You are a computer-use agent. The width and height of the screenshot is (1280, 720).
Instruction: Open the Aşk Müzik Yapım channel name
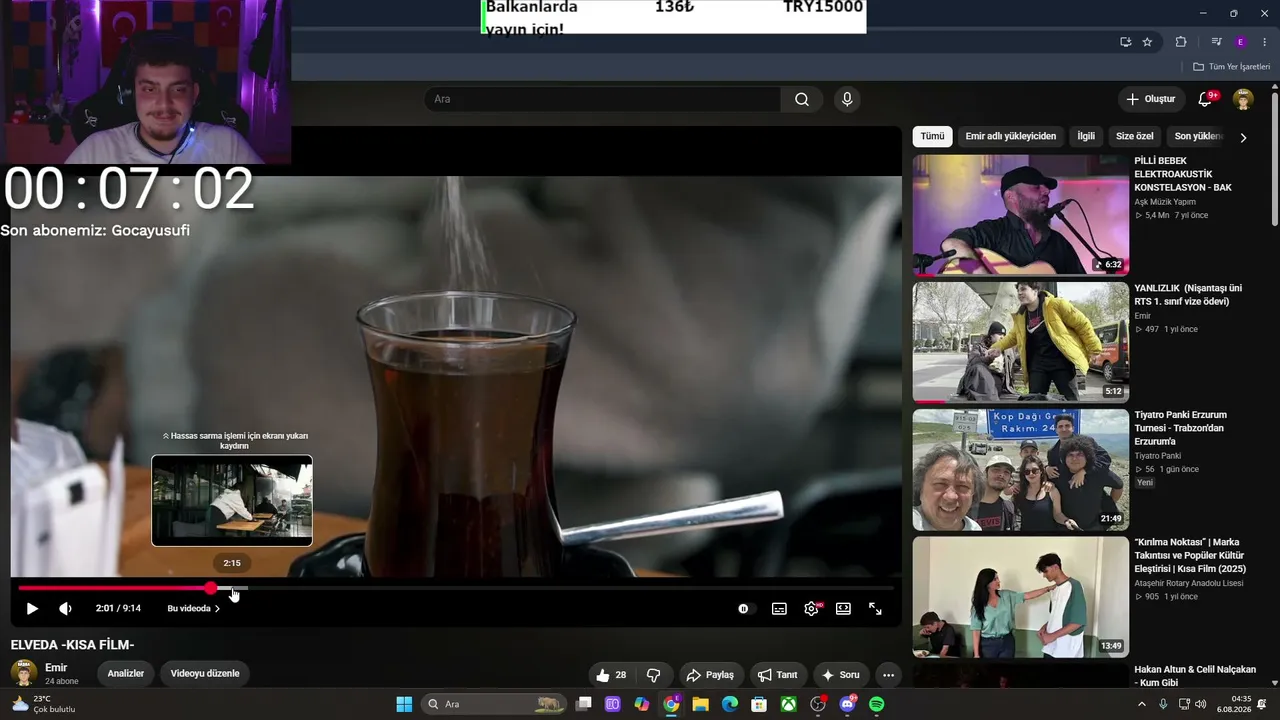[1163, 202]
